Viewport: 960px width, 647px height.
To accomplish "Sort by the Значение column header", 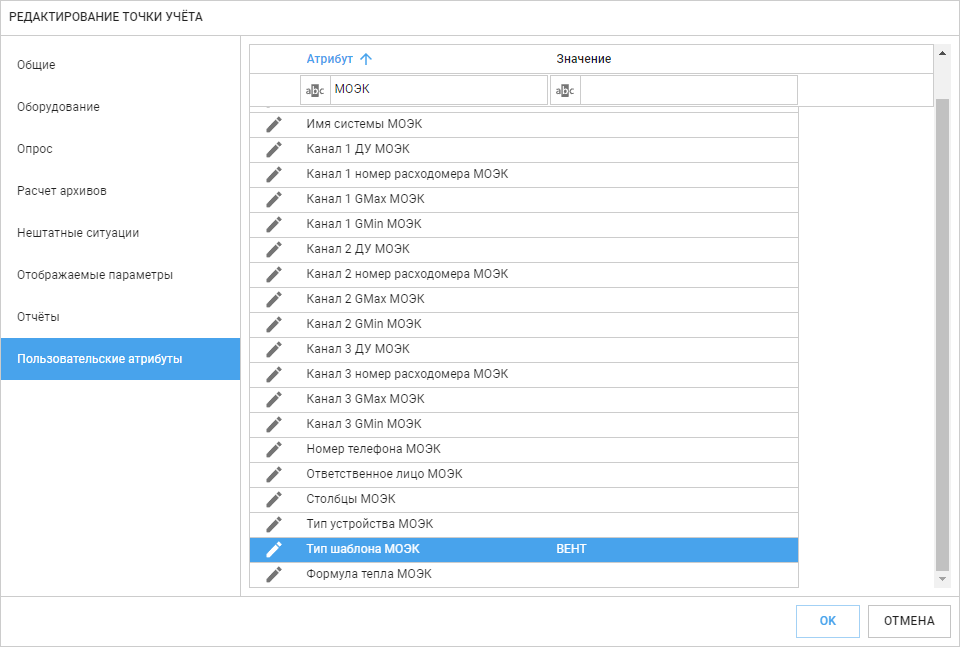I will coord(583,59).
